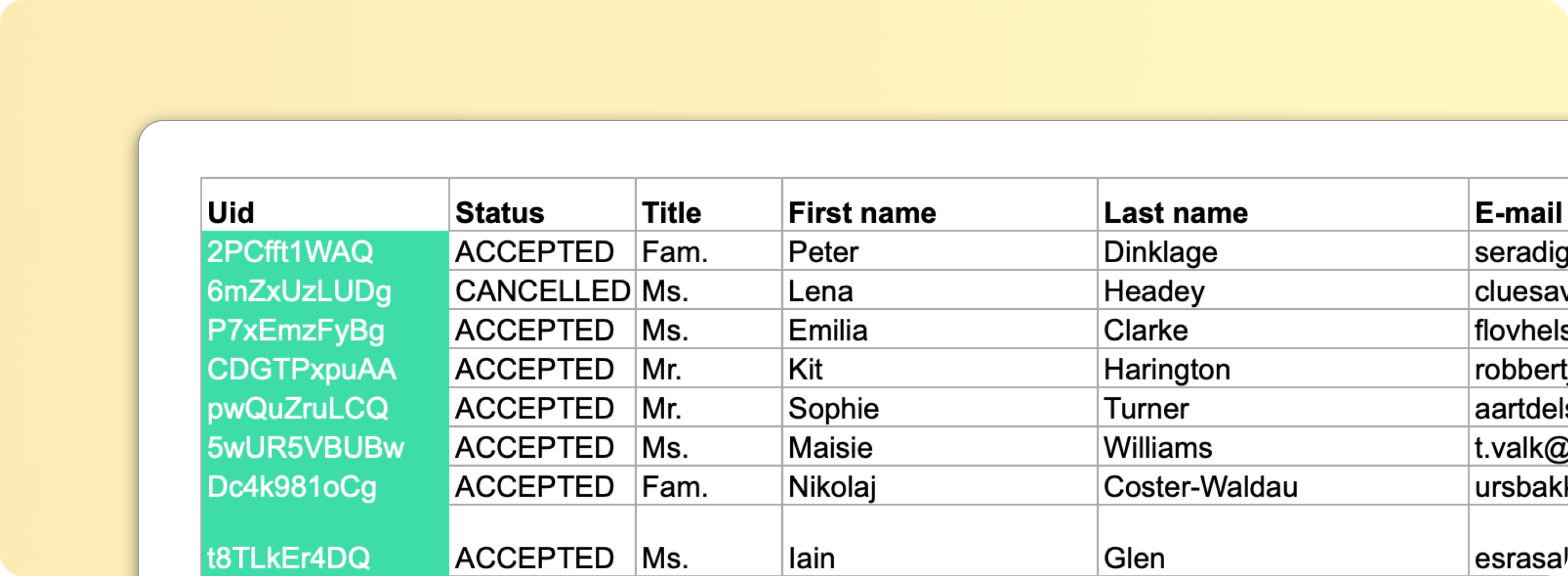Select the last name cell Glen
1568x576 pixels.
click(x=1283, y=541)
